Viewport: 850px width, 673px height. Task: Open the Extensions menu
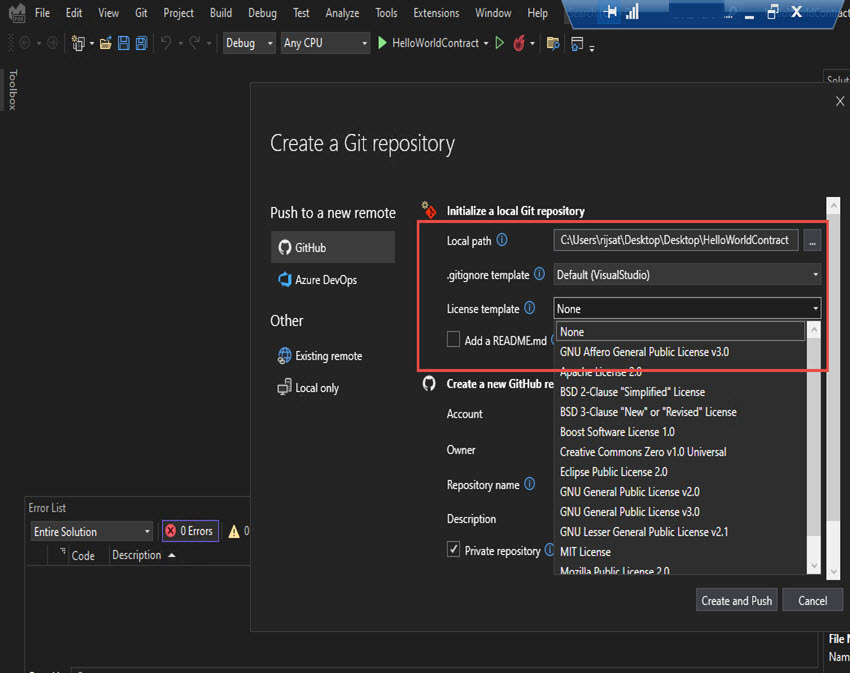click(x=435, y=13)
